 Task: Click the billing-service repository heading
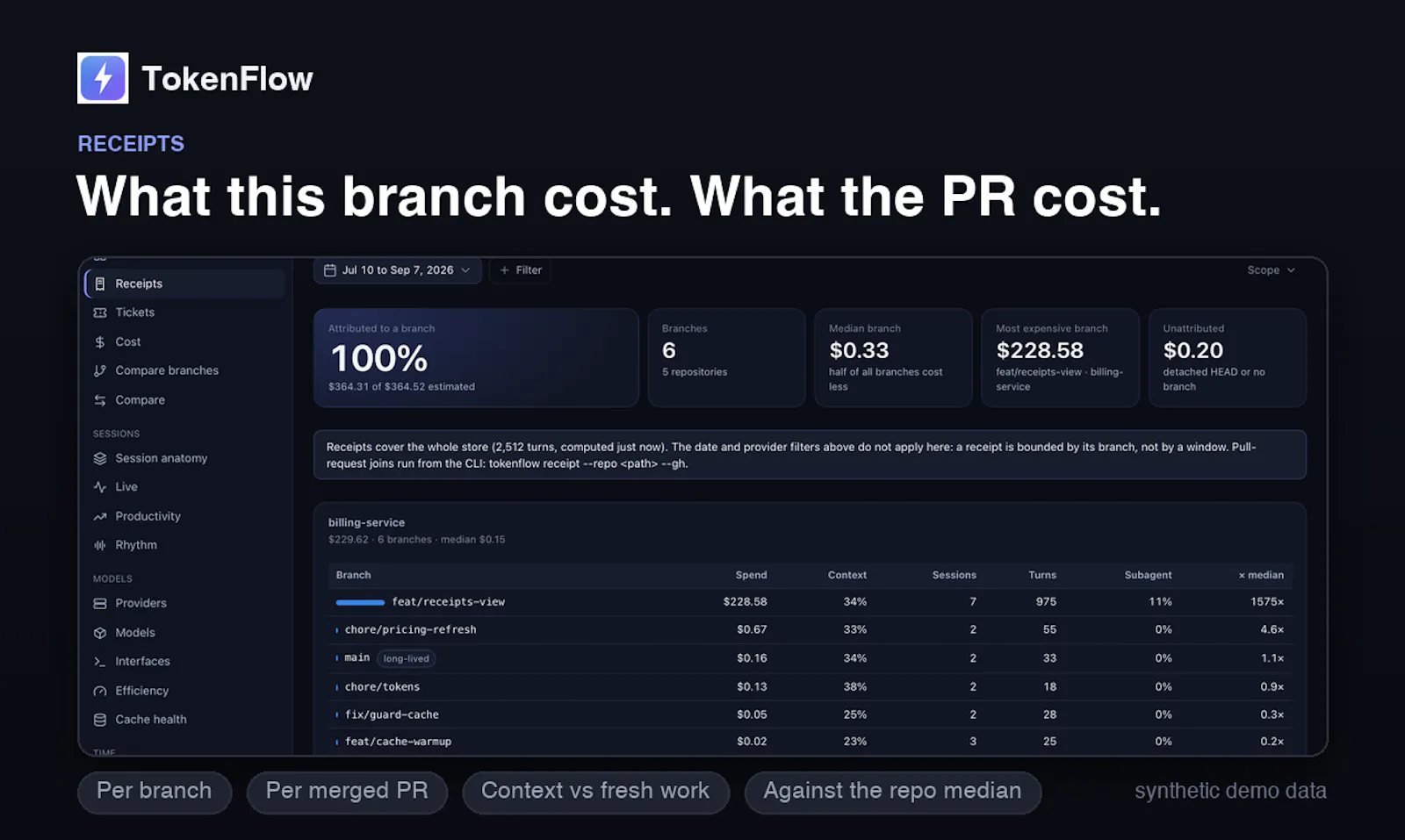click(x=366, y=522)
